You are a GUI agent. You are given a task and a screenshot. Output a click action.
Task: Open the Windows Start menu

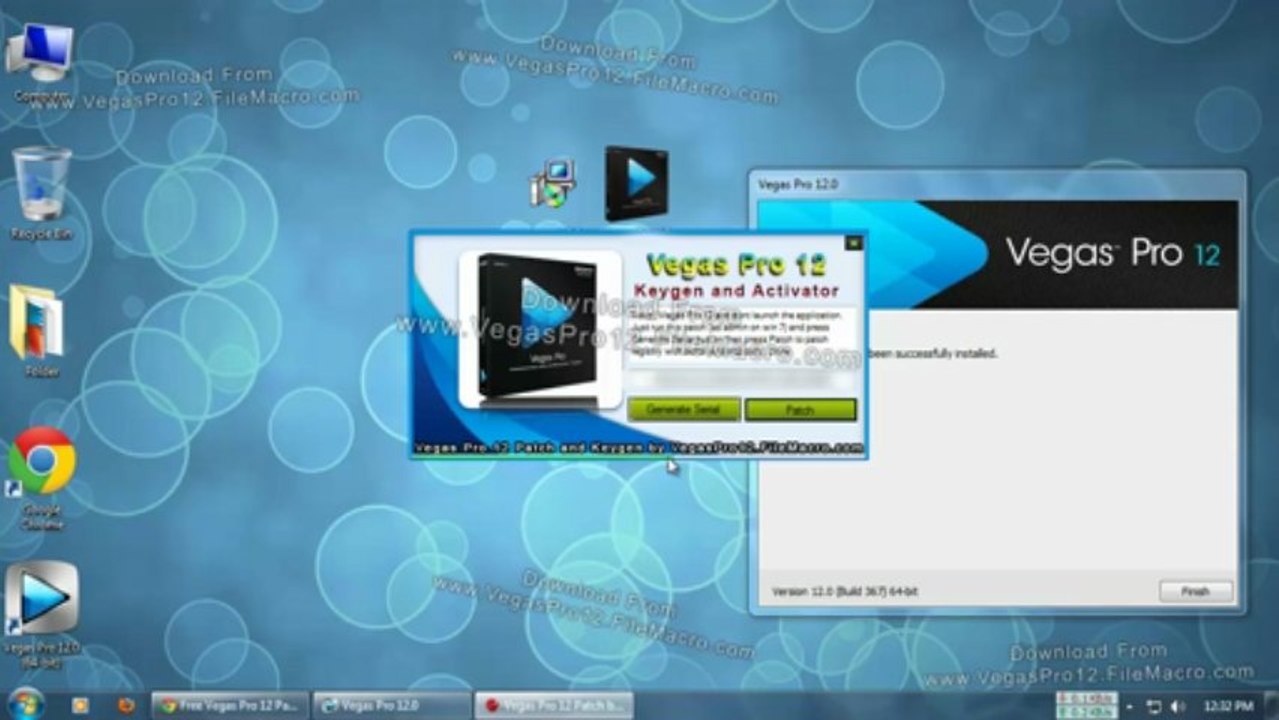click(x=26, y=704)
